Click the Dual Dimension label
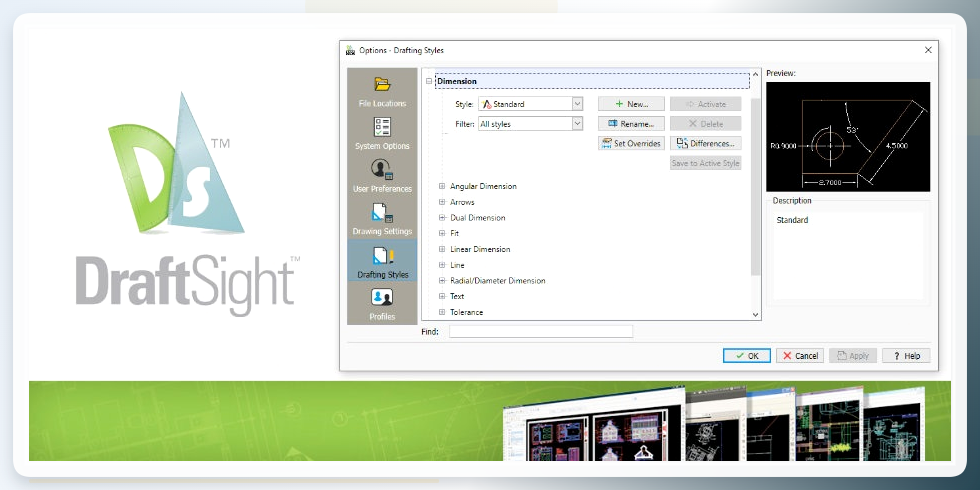Viewport: 980px width, 490px height. pyautogui.click(x=478, y=218)
